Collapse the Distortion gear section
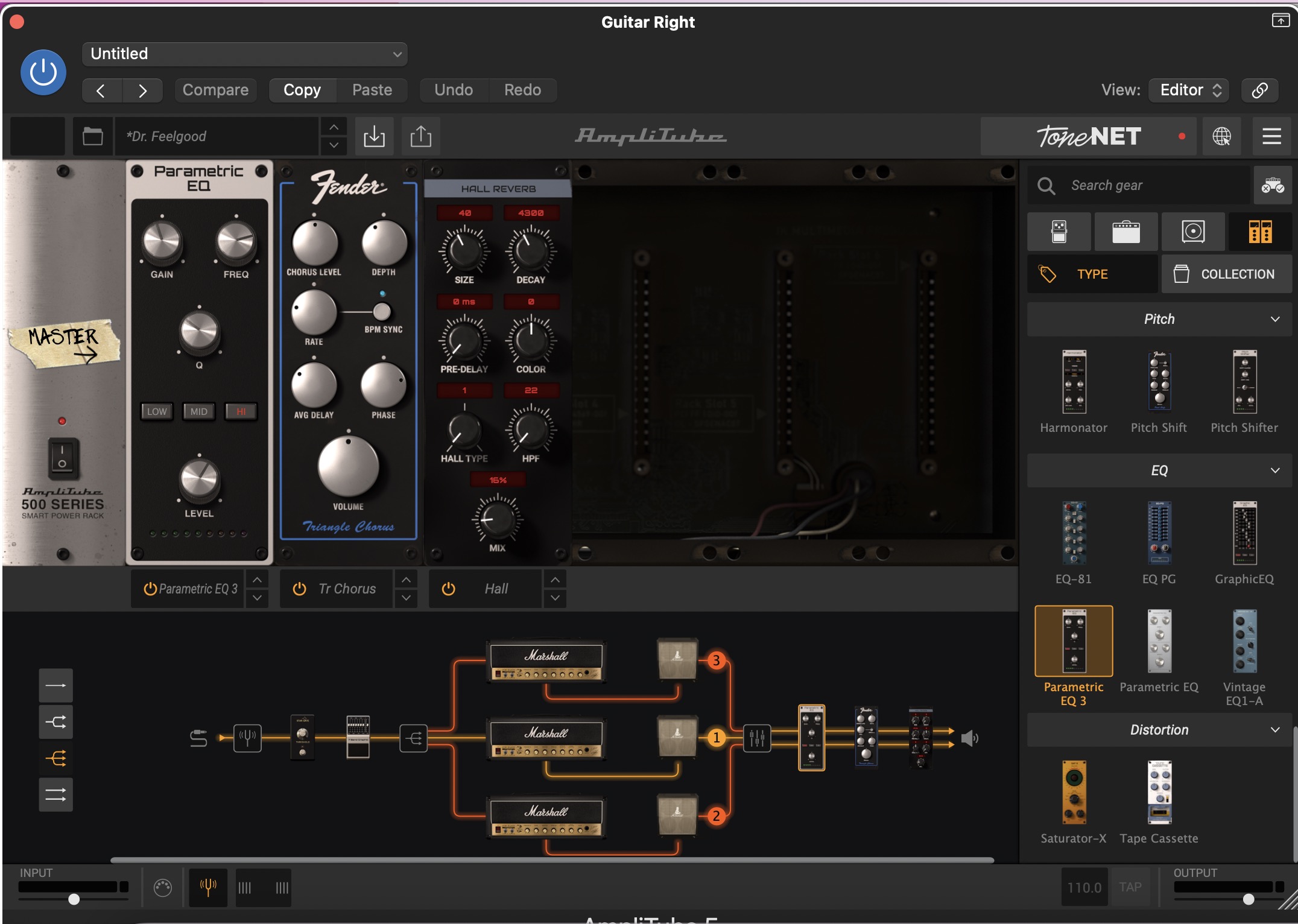Screen dimensions: 1298x924 tap(1159, 730)
